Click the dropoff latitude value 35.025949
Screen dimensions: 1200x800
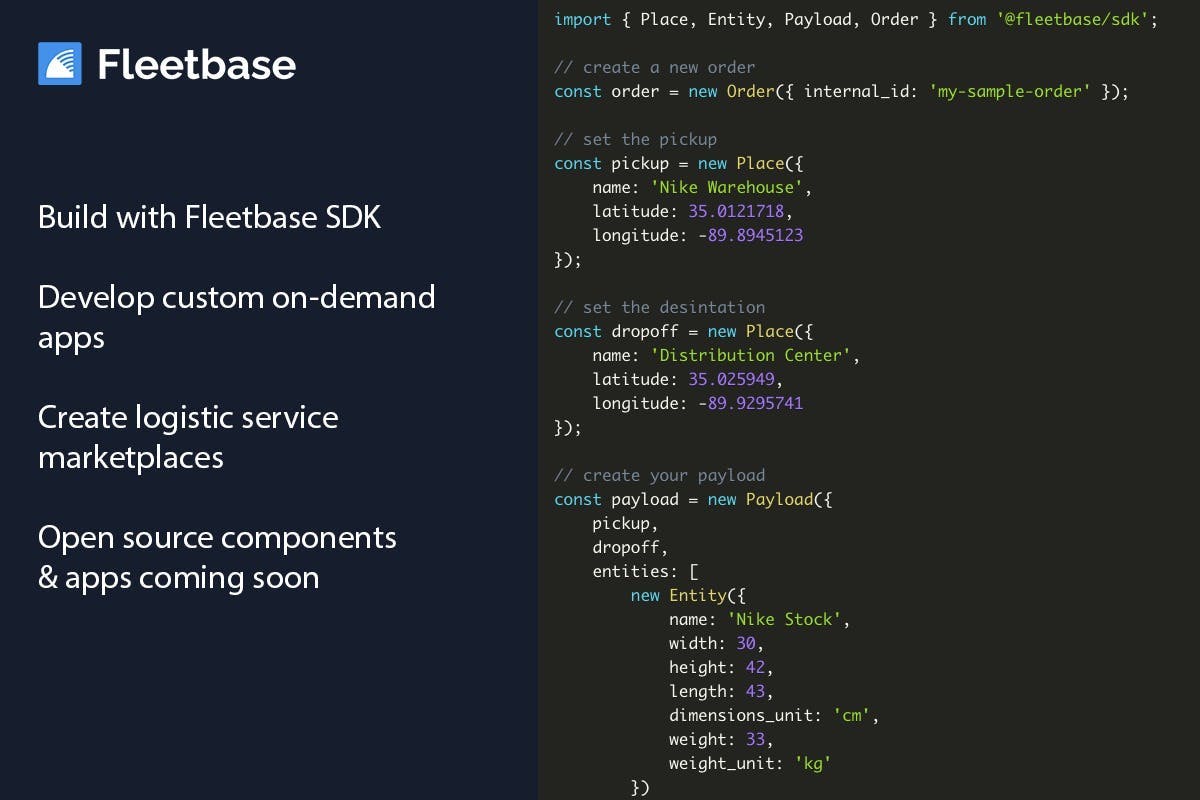[x=731, y=379]
